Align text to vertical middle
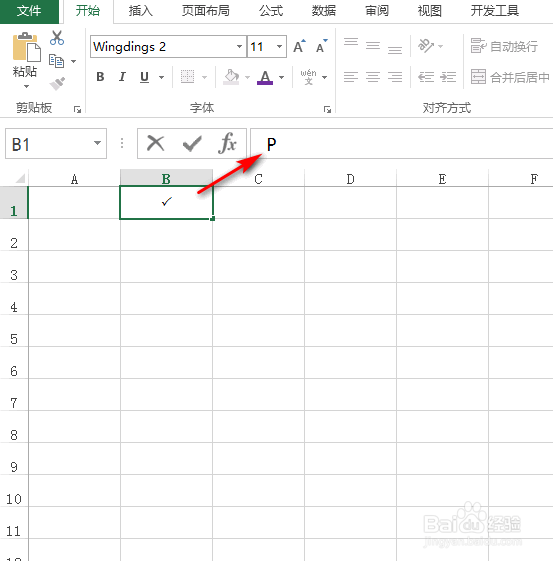The width and height of the screenshot is (553, 561). coord(373,46)
